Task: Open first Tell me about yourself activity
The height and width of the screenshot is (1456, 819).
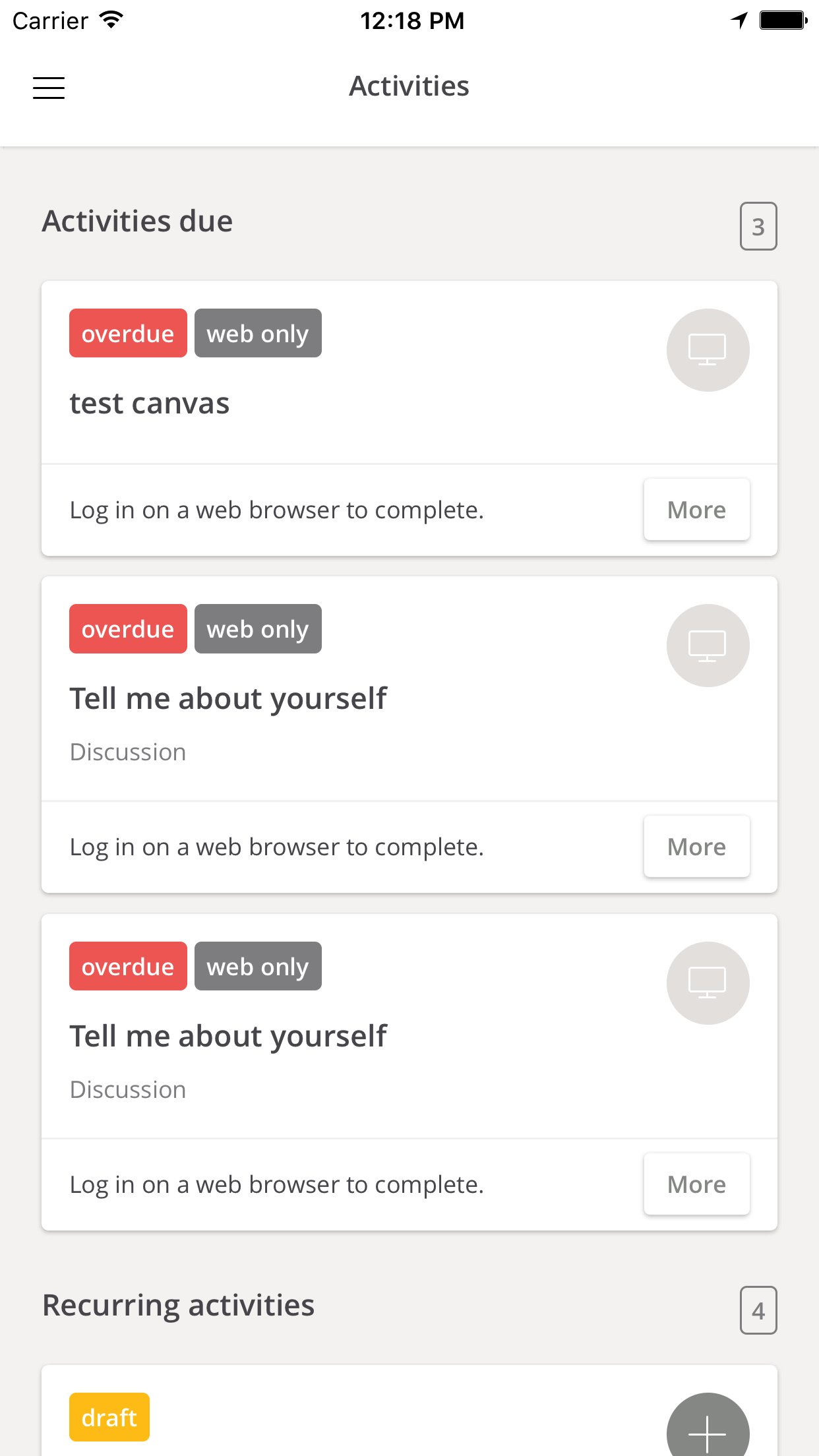Action: [x=228, y=699]
